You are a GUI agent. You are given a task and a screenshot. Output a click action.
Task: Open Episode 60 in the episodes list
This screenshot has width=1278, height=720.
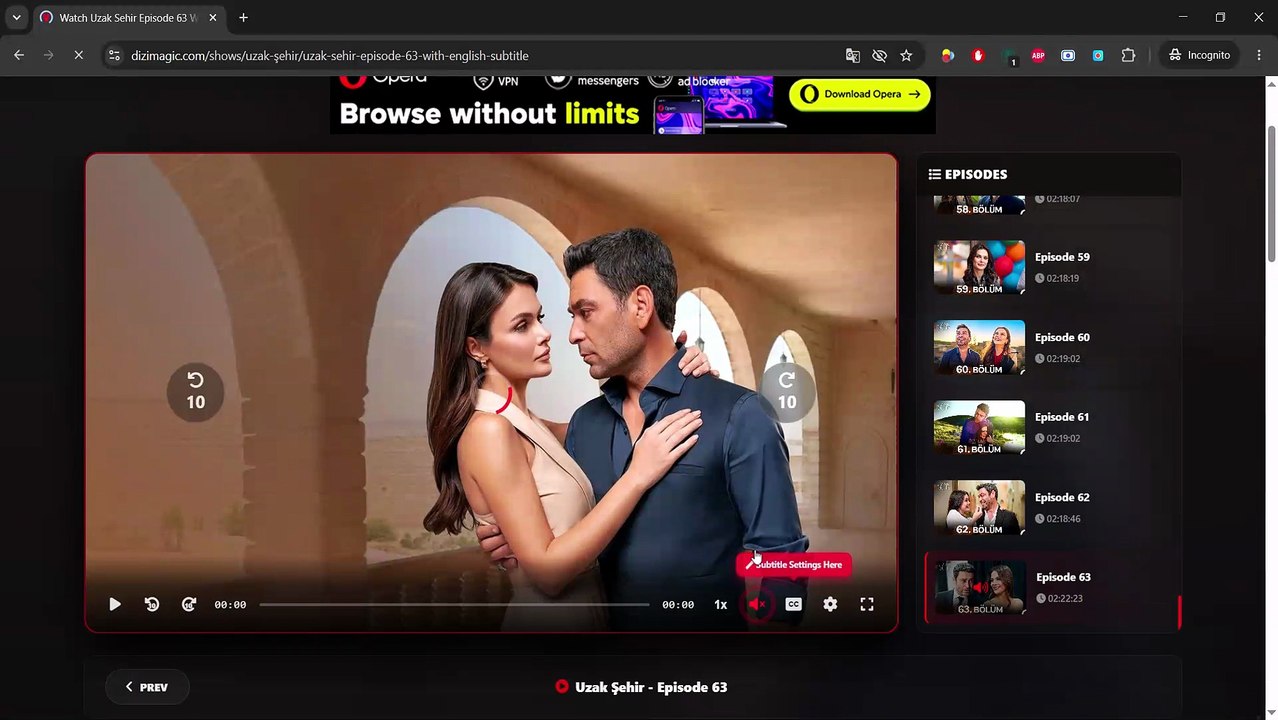tap(1051, 347)
